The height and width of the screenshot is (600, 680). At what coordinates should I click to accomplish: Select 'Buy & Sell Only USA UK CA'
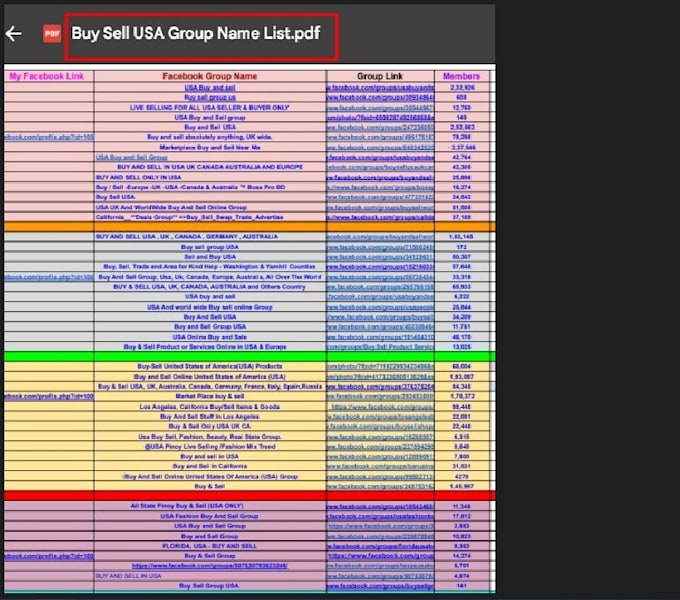pos(210,427)
